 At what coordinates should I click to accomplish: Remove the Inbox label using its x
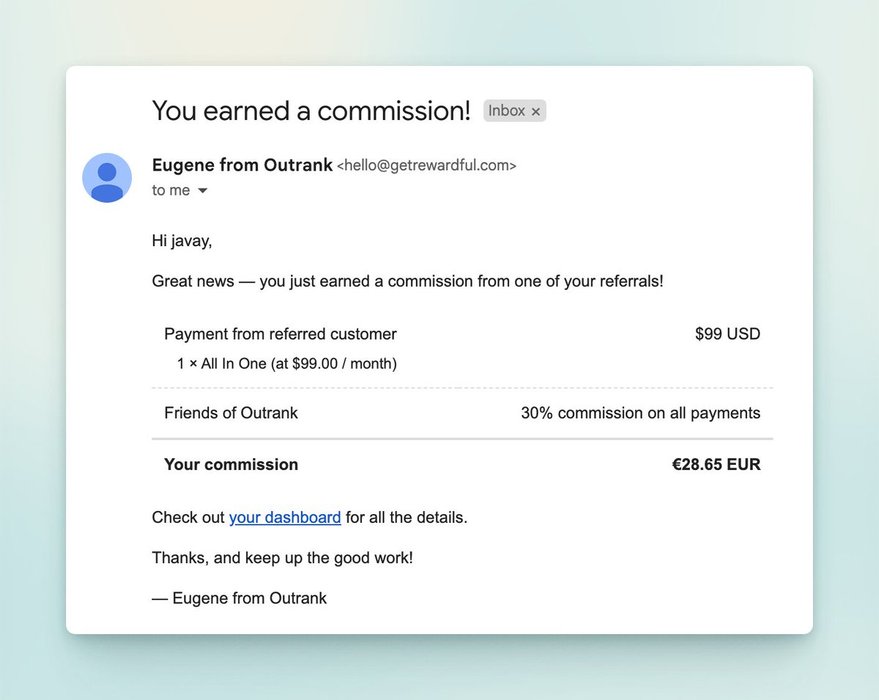[x=536, y=112]
